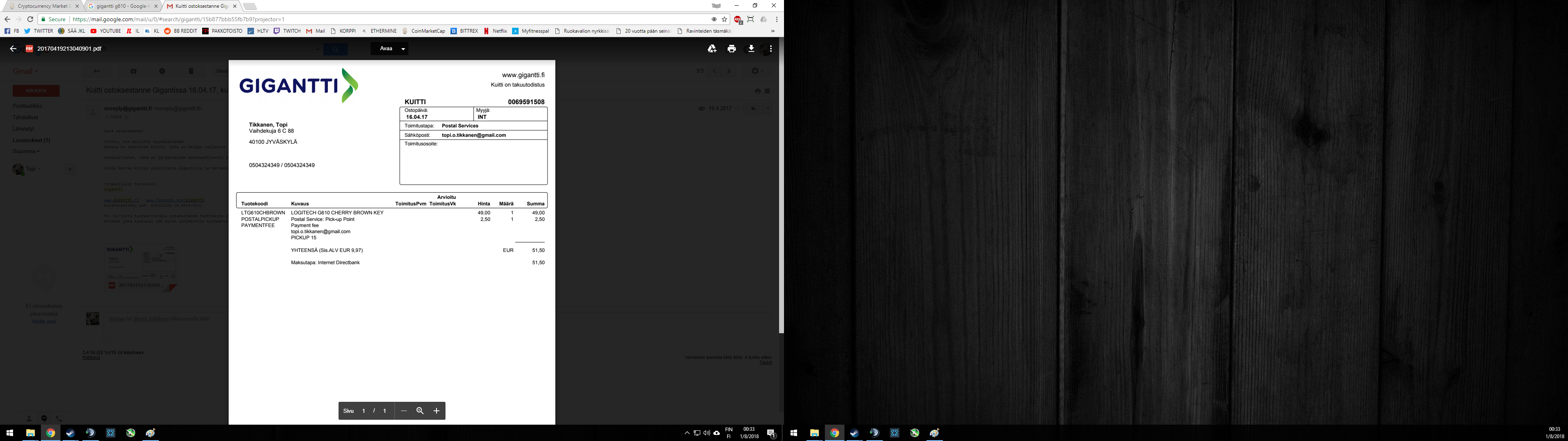Bookmark this page with the star
Viewport: 1568px width, 441px height.
click(724, 20)
